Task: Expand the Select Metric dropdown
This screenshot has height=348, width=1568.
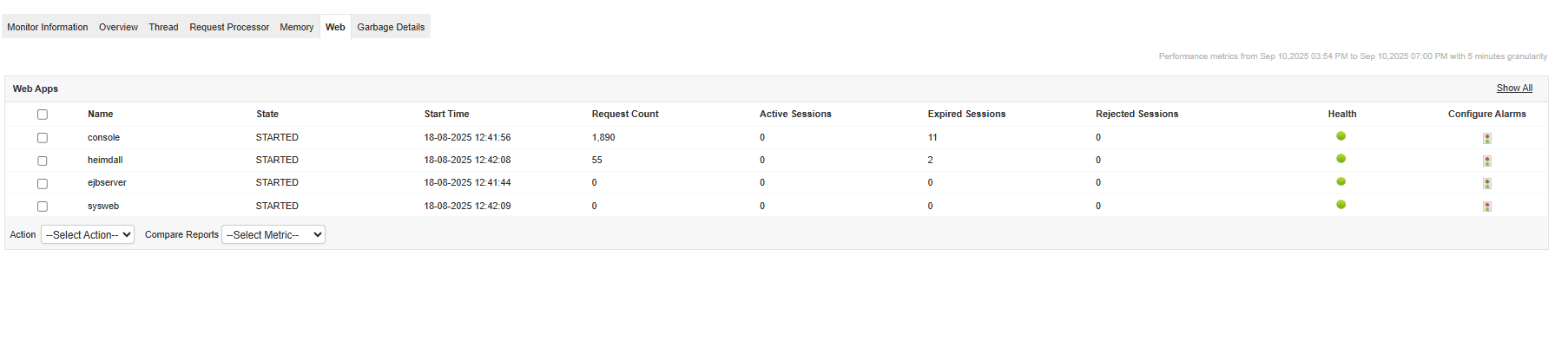Action: coord(273,234)
